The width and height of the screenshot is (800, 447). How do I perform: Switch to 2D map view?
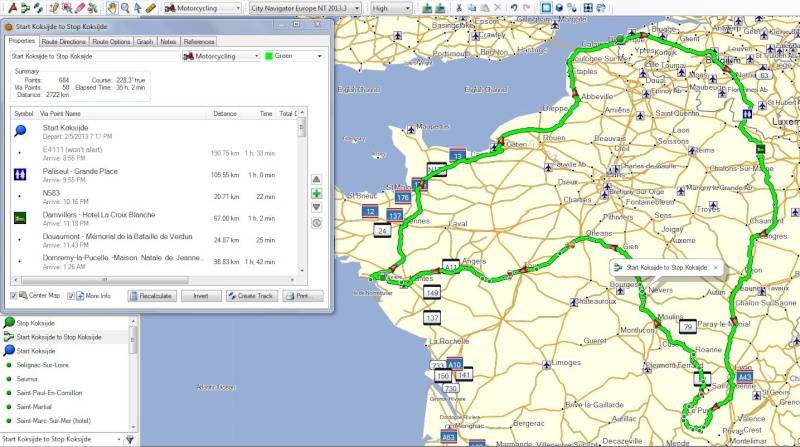(546, 8)
